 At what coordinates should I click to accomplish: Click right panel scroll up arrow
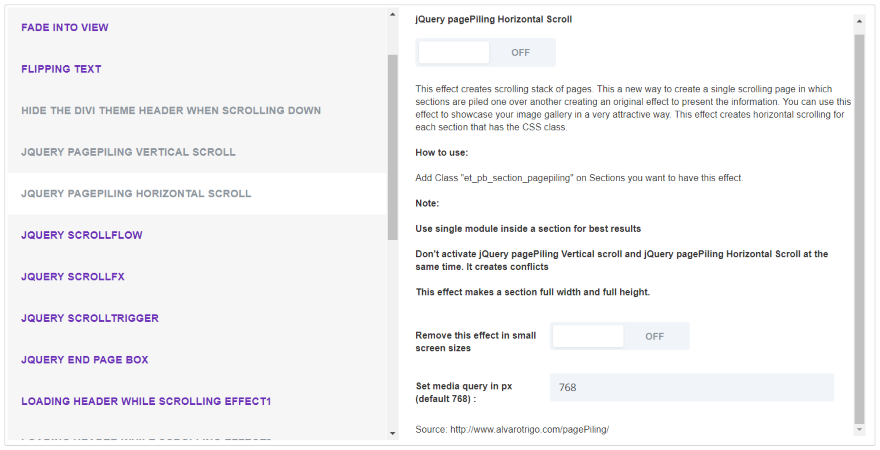tap(859, 20)
